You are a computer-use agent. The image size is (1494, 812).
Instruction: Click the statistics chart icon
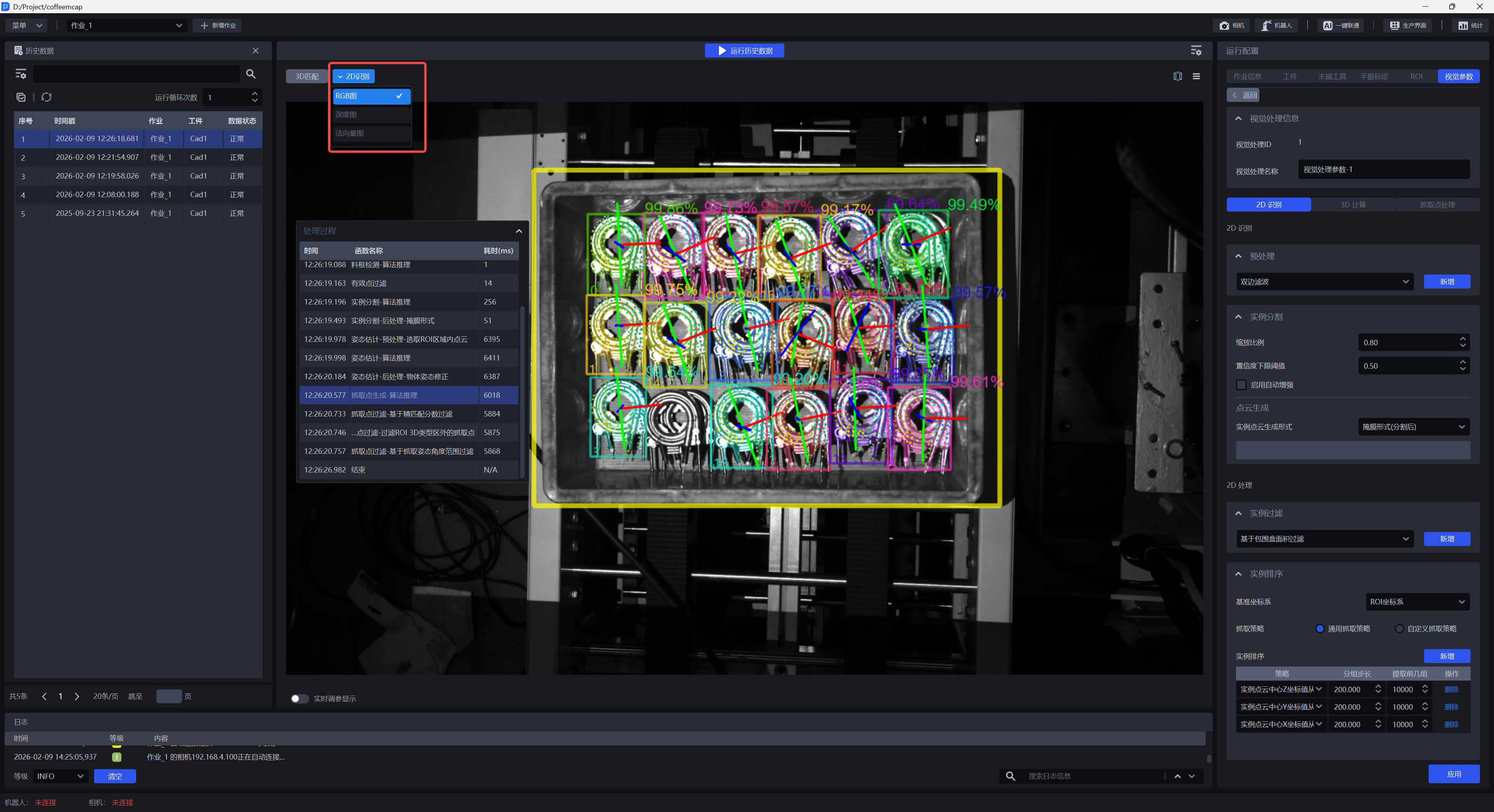pyautogui.click(x=1463, y=26)
